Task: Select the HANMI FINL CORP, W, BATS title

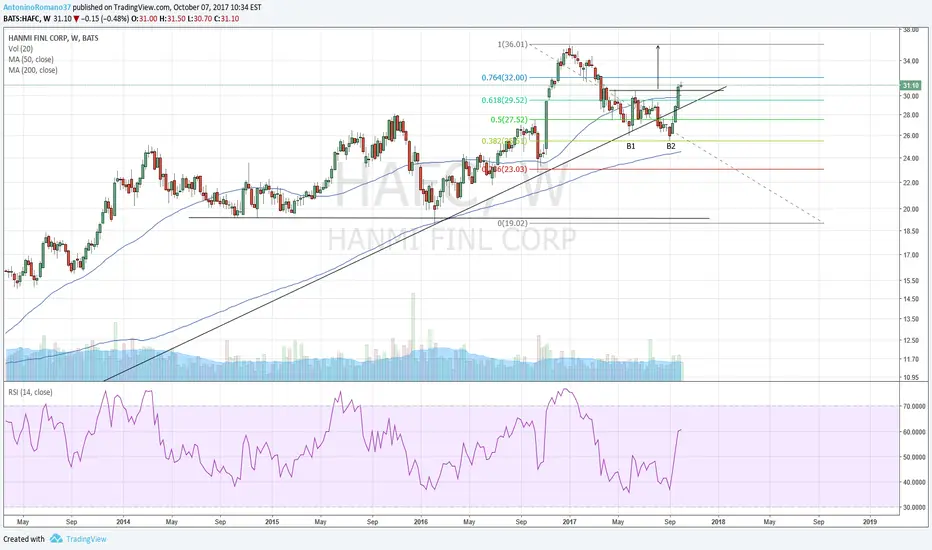Action: [x=53, y=38]
